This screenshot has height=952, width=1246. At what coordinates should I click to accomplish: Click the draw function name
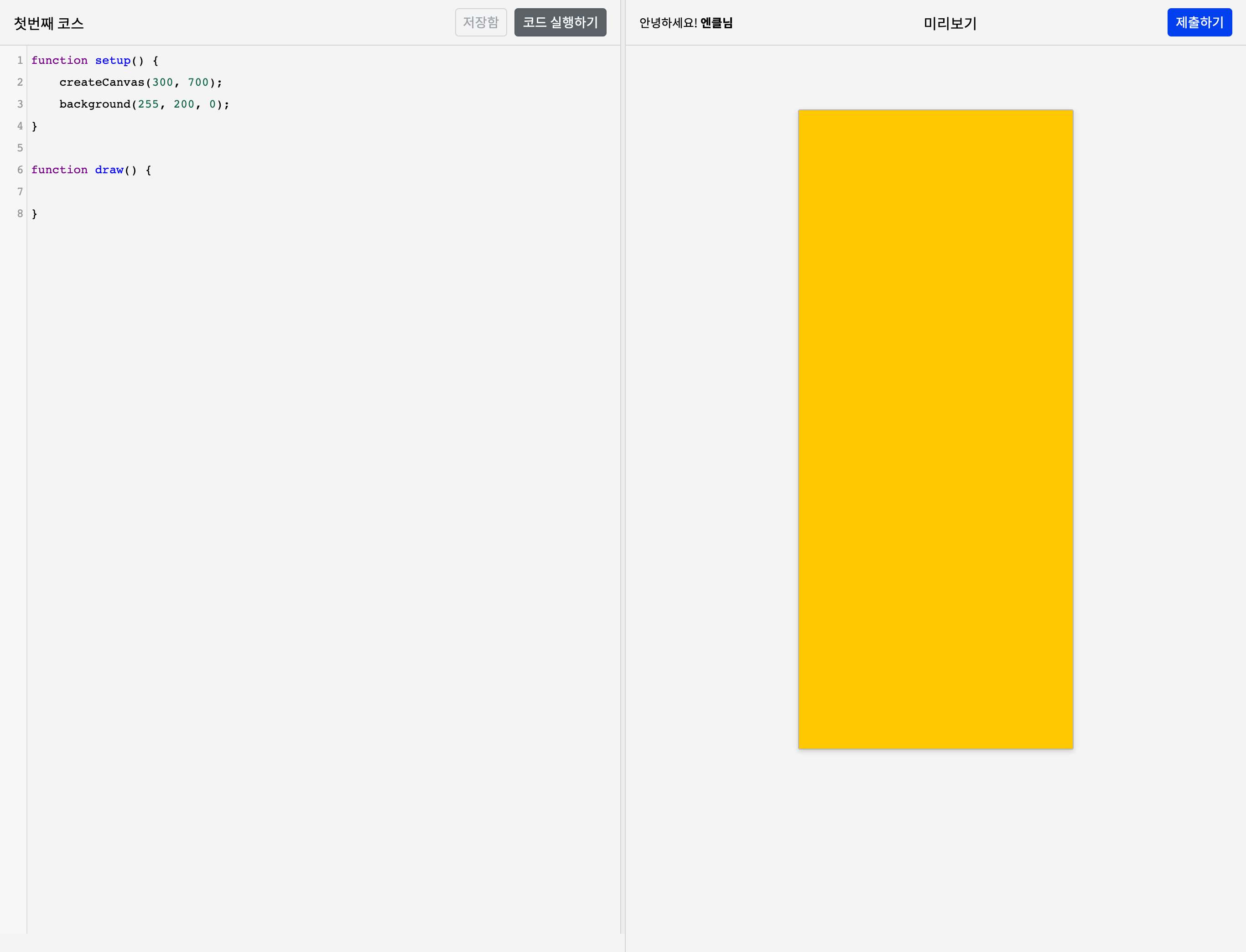[109, 170]
